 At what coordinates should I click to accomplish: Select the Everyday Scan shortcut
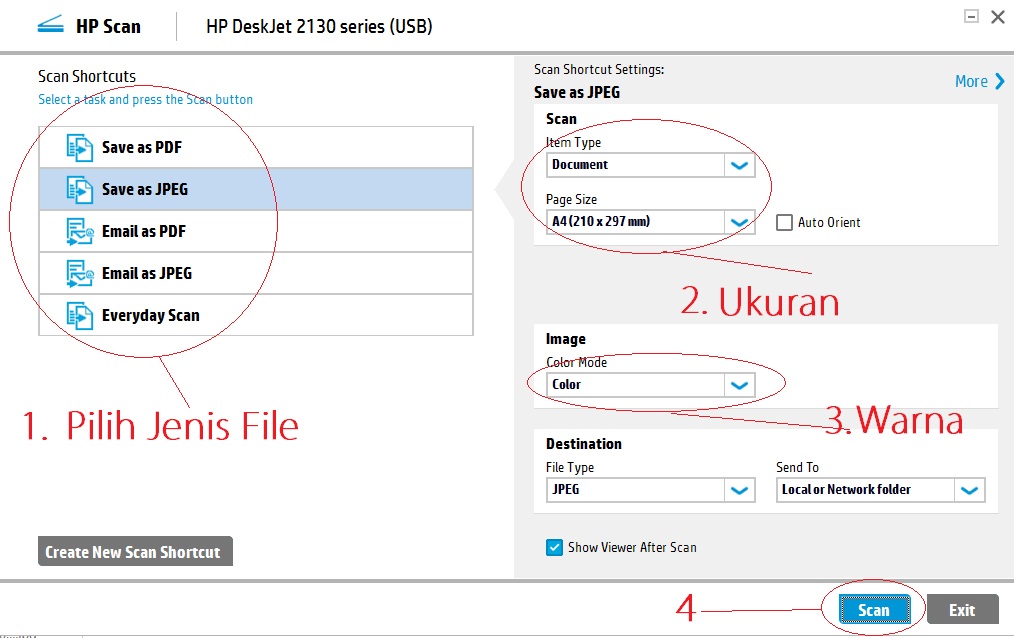[256, 315]
